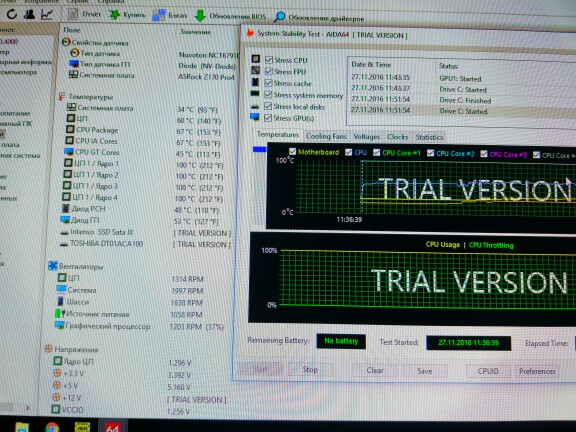The height and width of the screenshot is (432, 576).
Task: Click the Графический процессор fan icon
Action: (59, 325)
